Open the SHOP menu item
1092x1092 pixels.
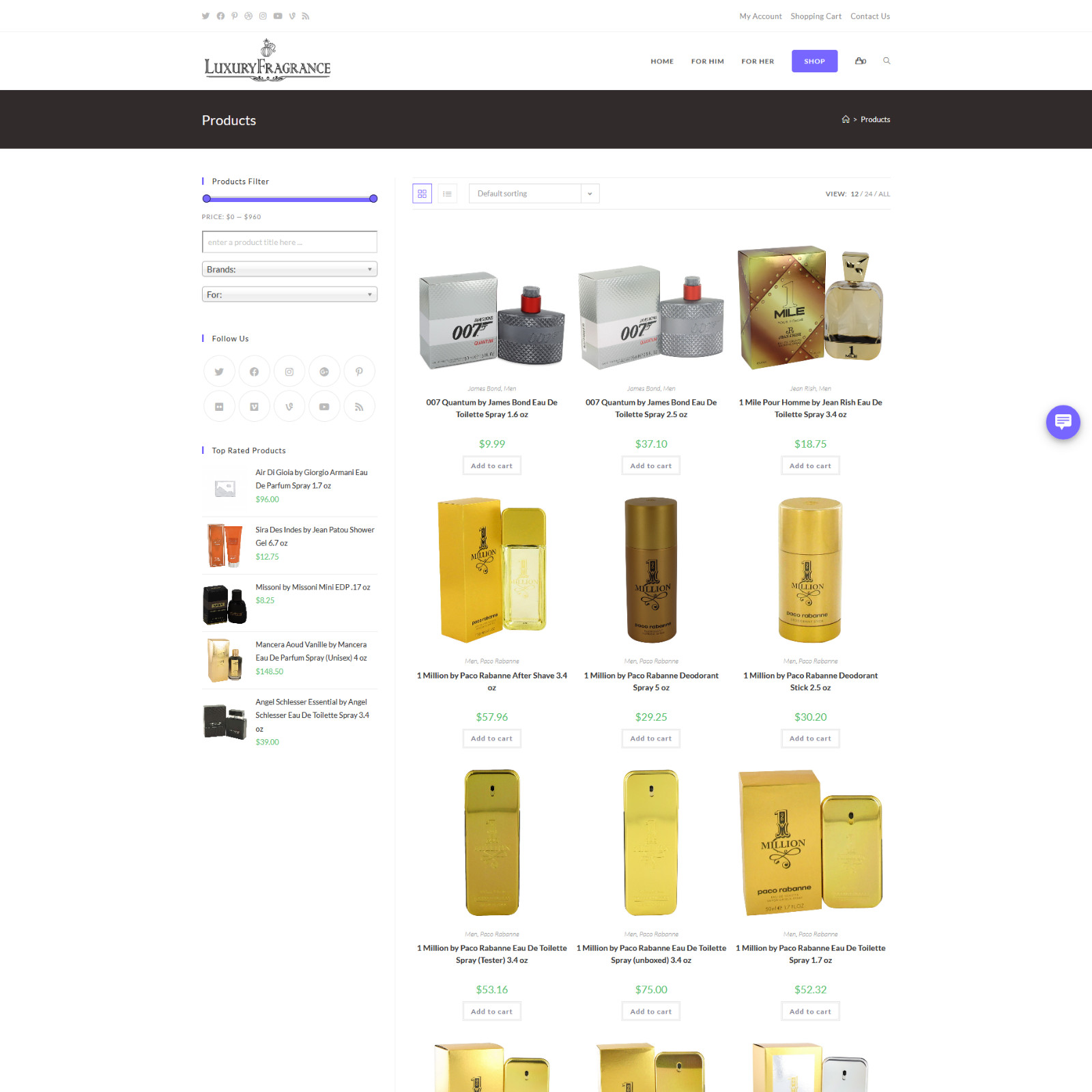[x=814, y=61]
